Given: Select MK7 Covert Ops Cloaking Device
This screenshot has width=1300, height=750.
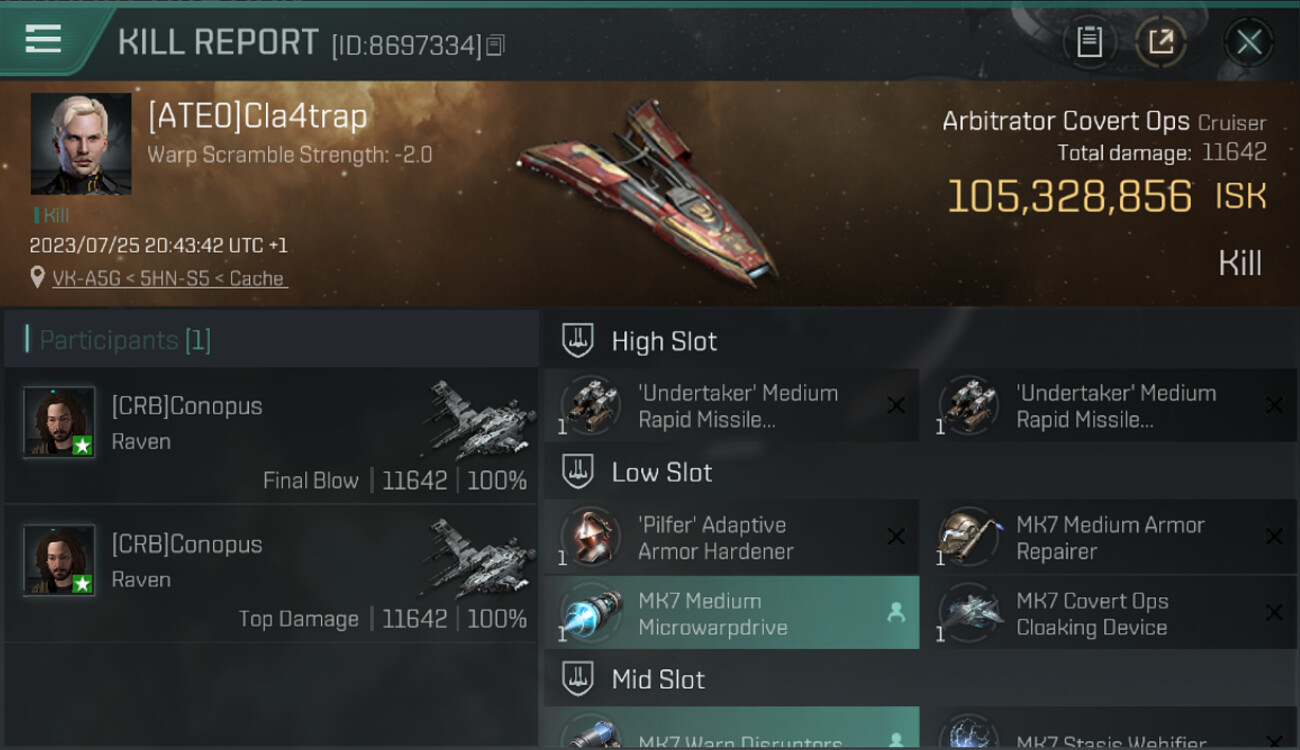Looking at the screenshot, I should point(1109,613).
